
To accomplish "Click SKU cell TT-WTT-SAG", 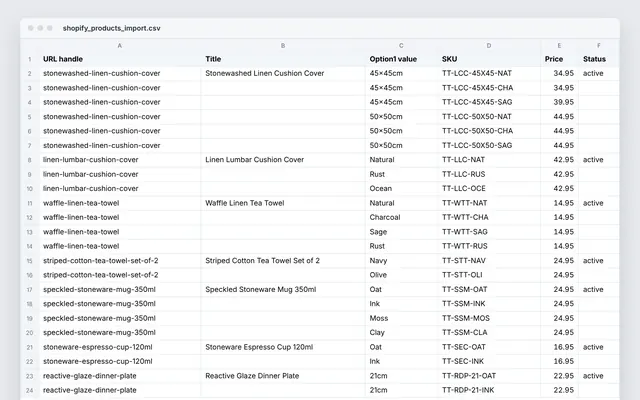I will [x=489, y=232].
